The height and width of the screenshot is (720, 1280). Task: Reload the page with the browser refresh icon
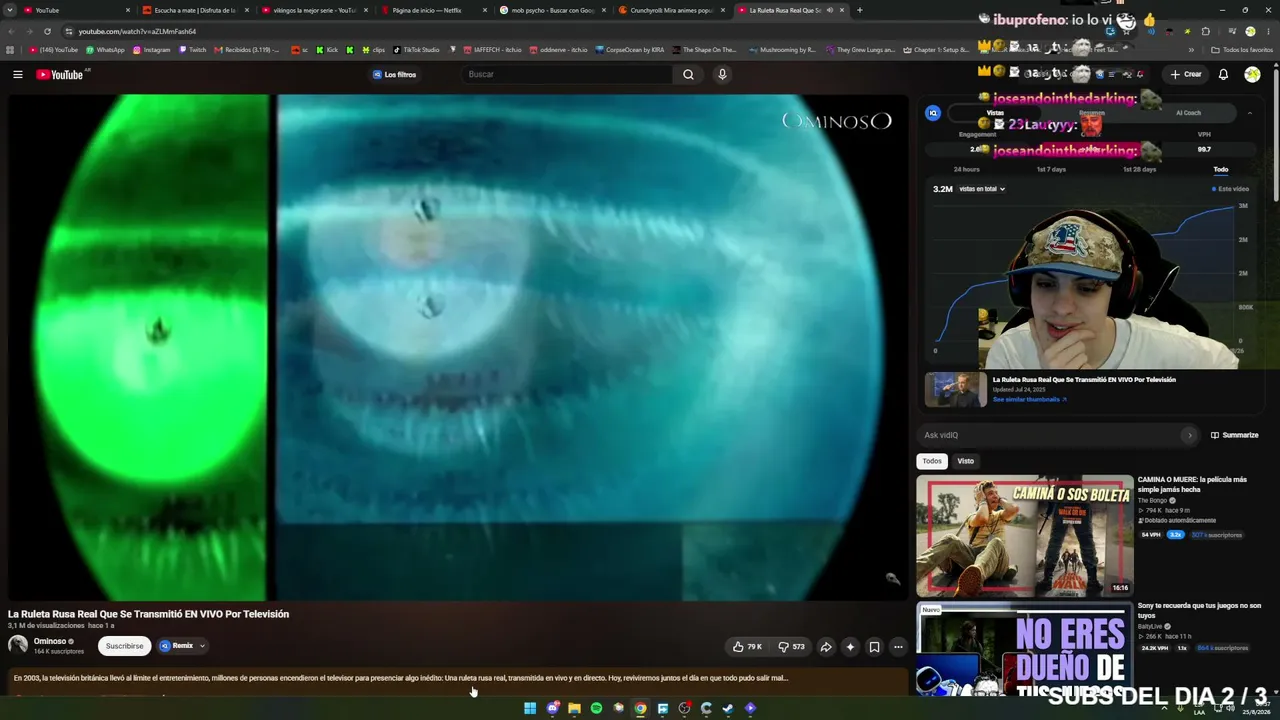[47, 31]
